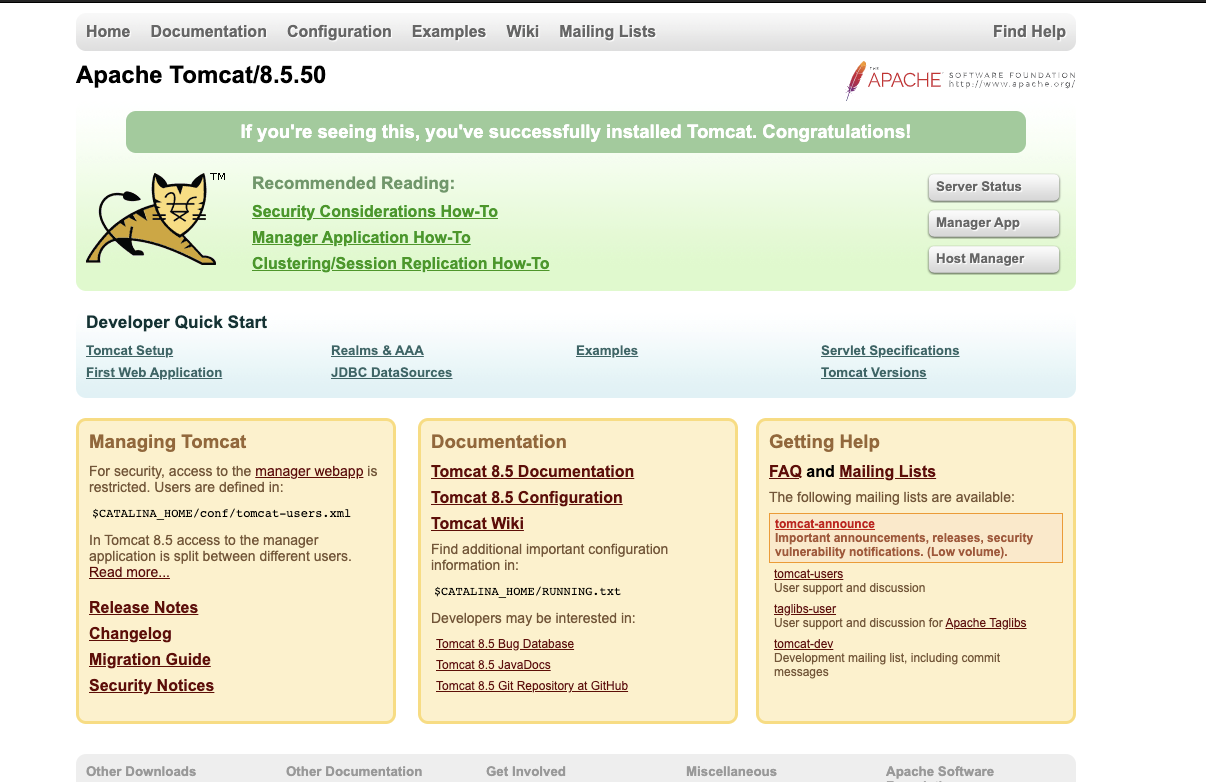Click the $CATALINA_HOME/conf/tomcat-users.xml path text

pos(221,514)
